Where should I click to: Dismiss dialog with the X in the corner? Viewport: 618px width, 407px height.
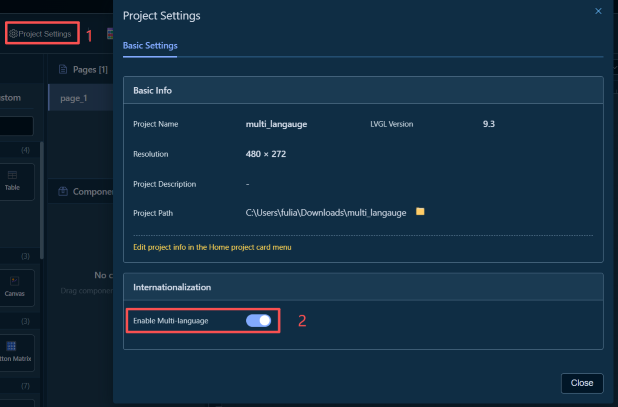click(x=598, y=11)
